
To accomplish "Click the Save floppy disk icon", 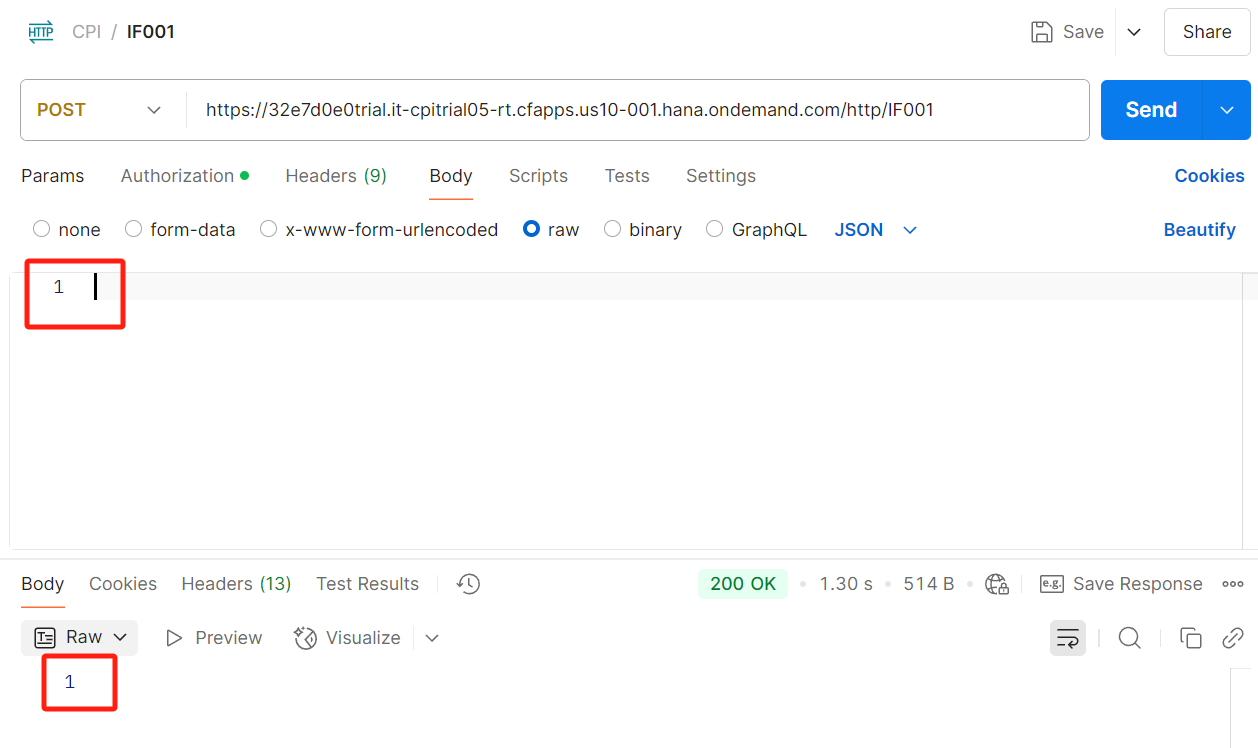I will click(1041, 32).
